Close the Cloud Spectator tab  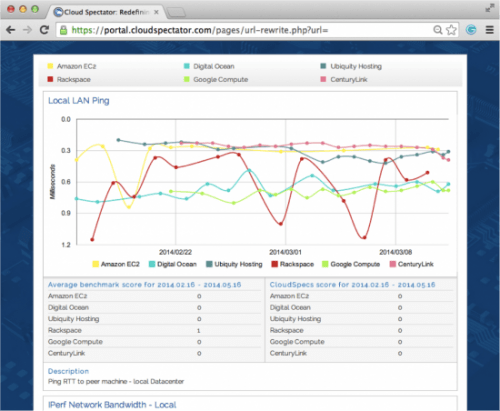(x=156, y=12)
